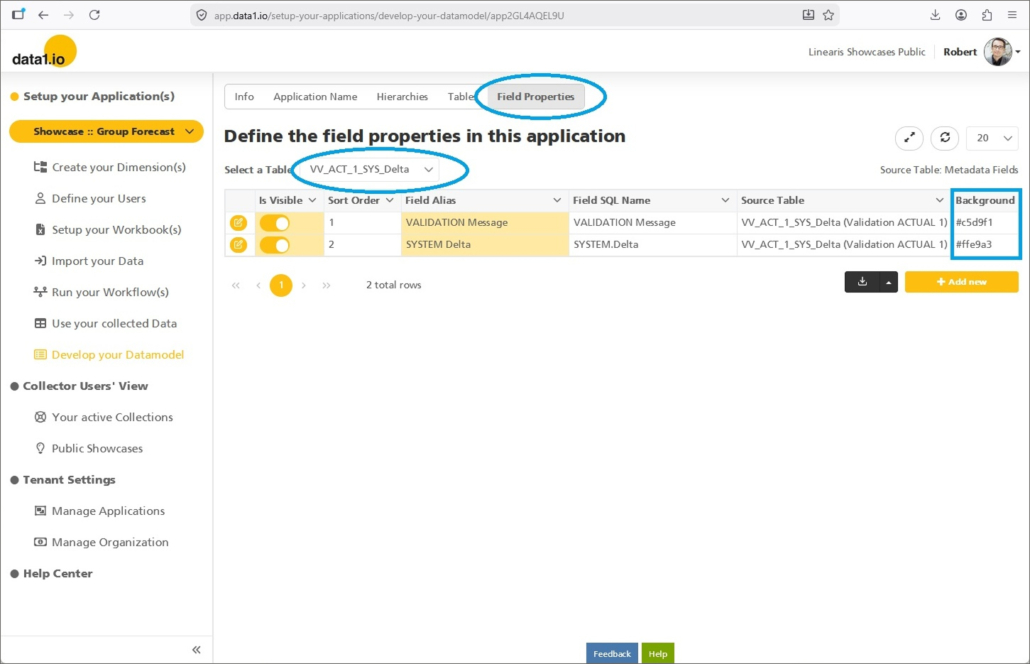Click the Add new button
The height and width of the screenshot is (664, 1030).
pyautogui.click(x=961, y=283)
